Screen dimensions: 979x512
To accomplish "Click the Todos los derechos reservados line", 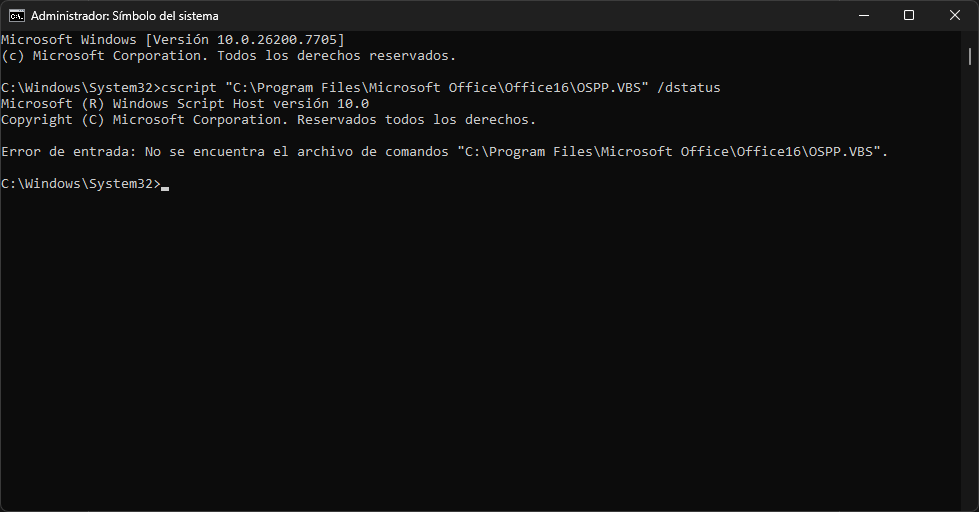I will click(337, 56).
